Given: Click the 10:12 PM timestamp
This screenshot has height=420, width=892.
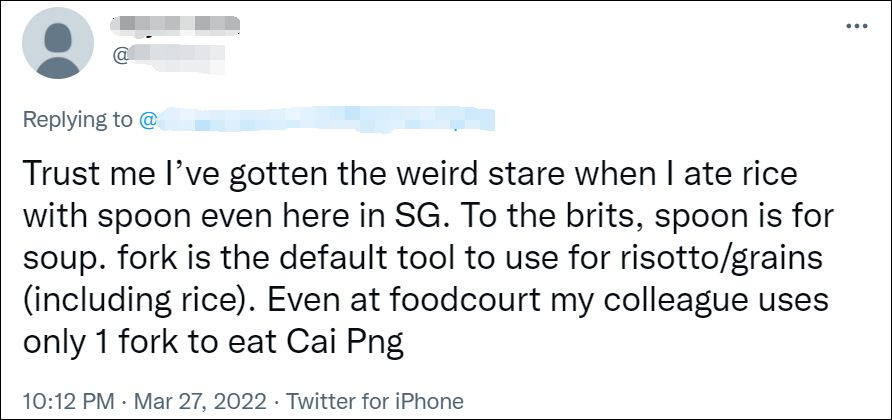Looking at the screenshot, I should (x=61, y=400).
